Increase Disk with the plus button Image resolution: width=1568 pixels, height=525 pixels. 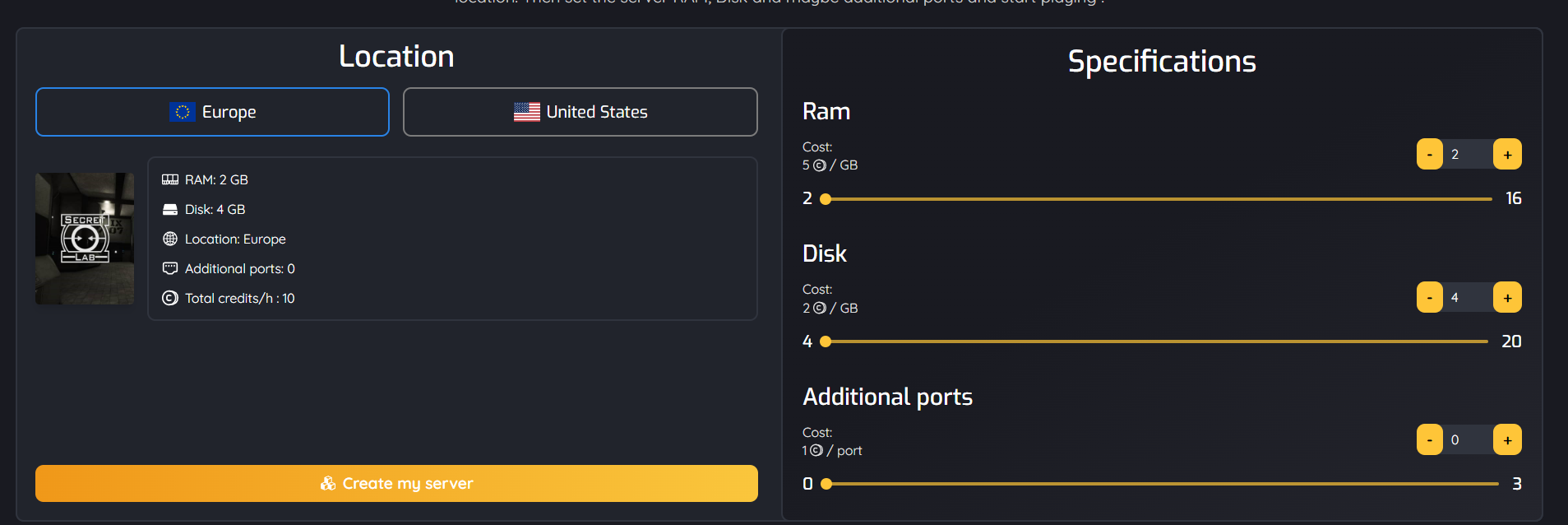tap(1507, 298)
